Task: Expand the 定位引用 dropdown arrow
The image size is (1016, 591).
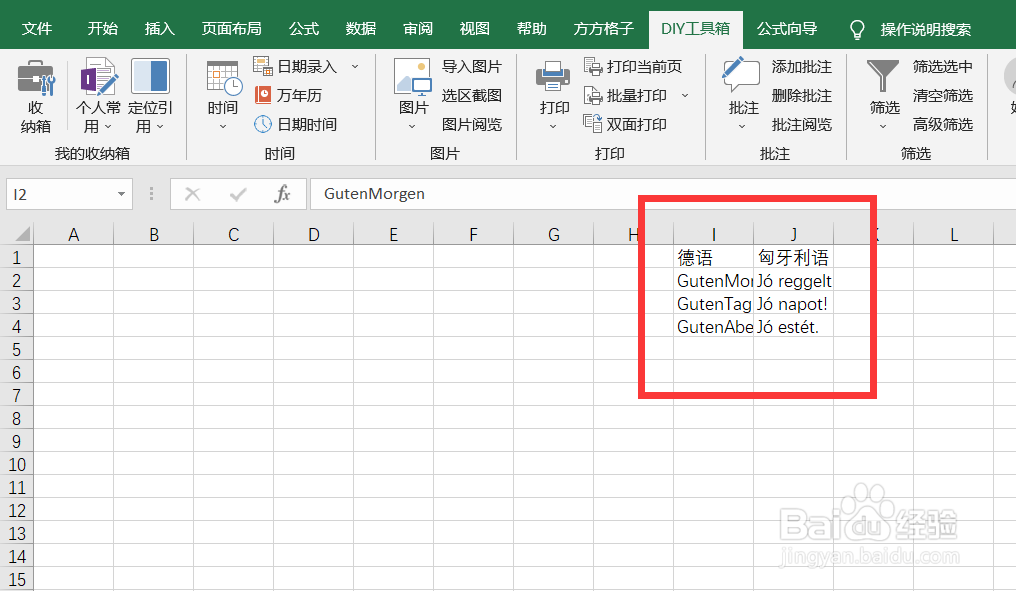Action: pyautogui.click(x=160, y=127)
